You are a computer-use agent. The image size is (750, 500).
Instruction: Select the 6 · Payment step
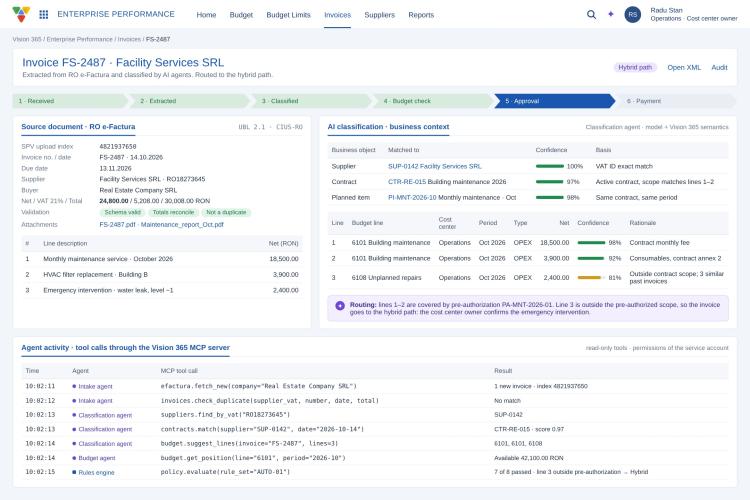pos(677,101)
